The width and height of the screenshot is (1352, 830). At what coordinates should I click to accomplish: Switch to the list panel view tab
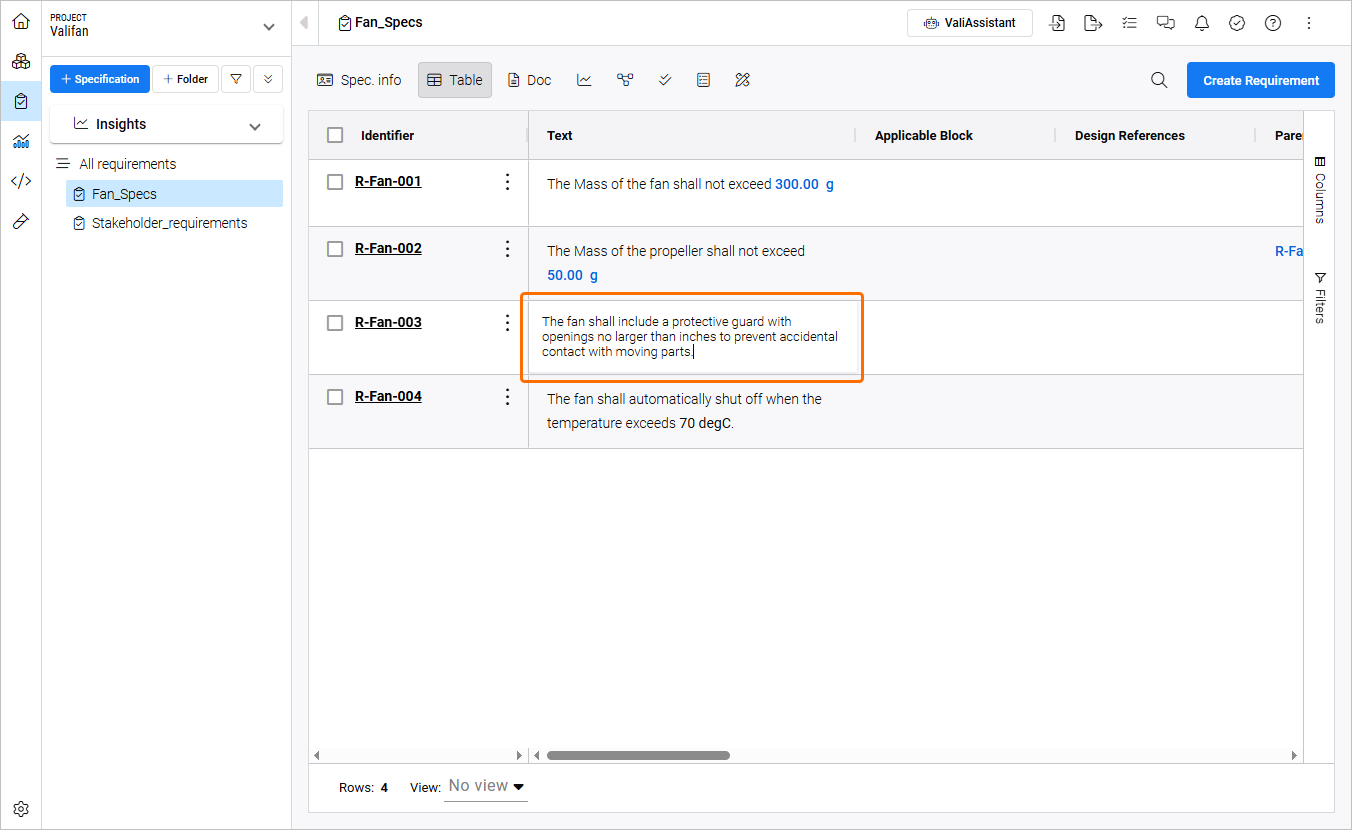(703, 80)
